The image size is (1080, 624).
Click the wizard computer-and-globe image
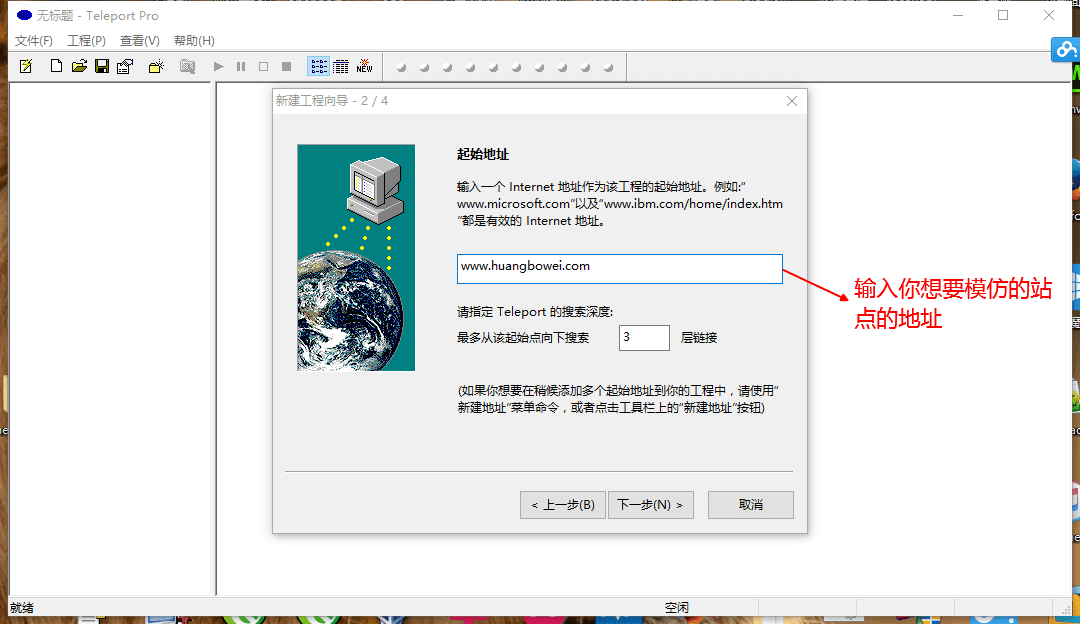(x=356, y=258)
